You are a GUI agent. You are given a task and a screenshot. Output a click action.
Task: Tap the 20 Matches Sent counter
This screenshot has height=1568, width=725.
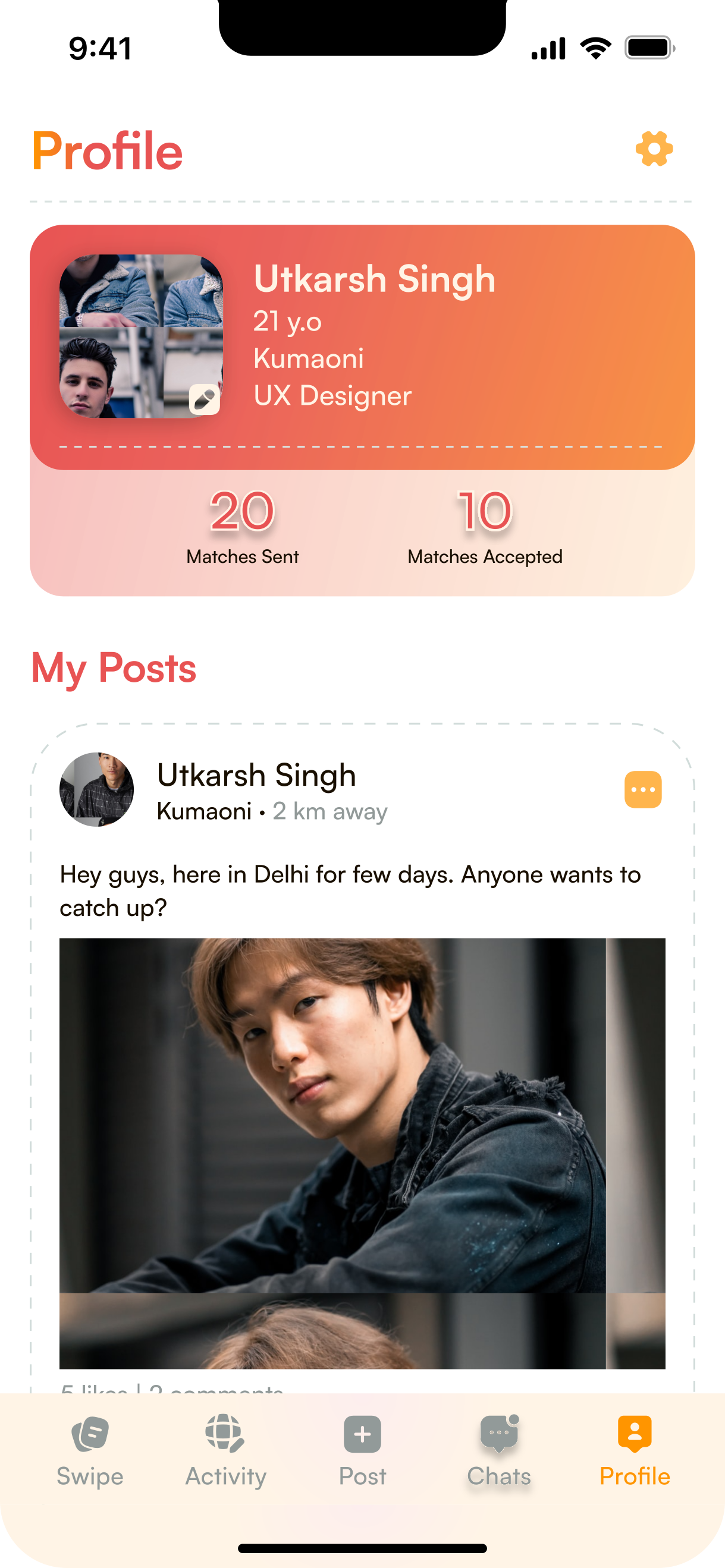click(243, 527)
